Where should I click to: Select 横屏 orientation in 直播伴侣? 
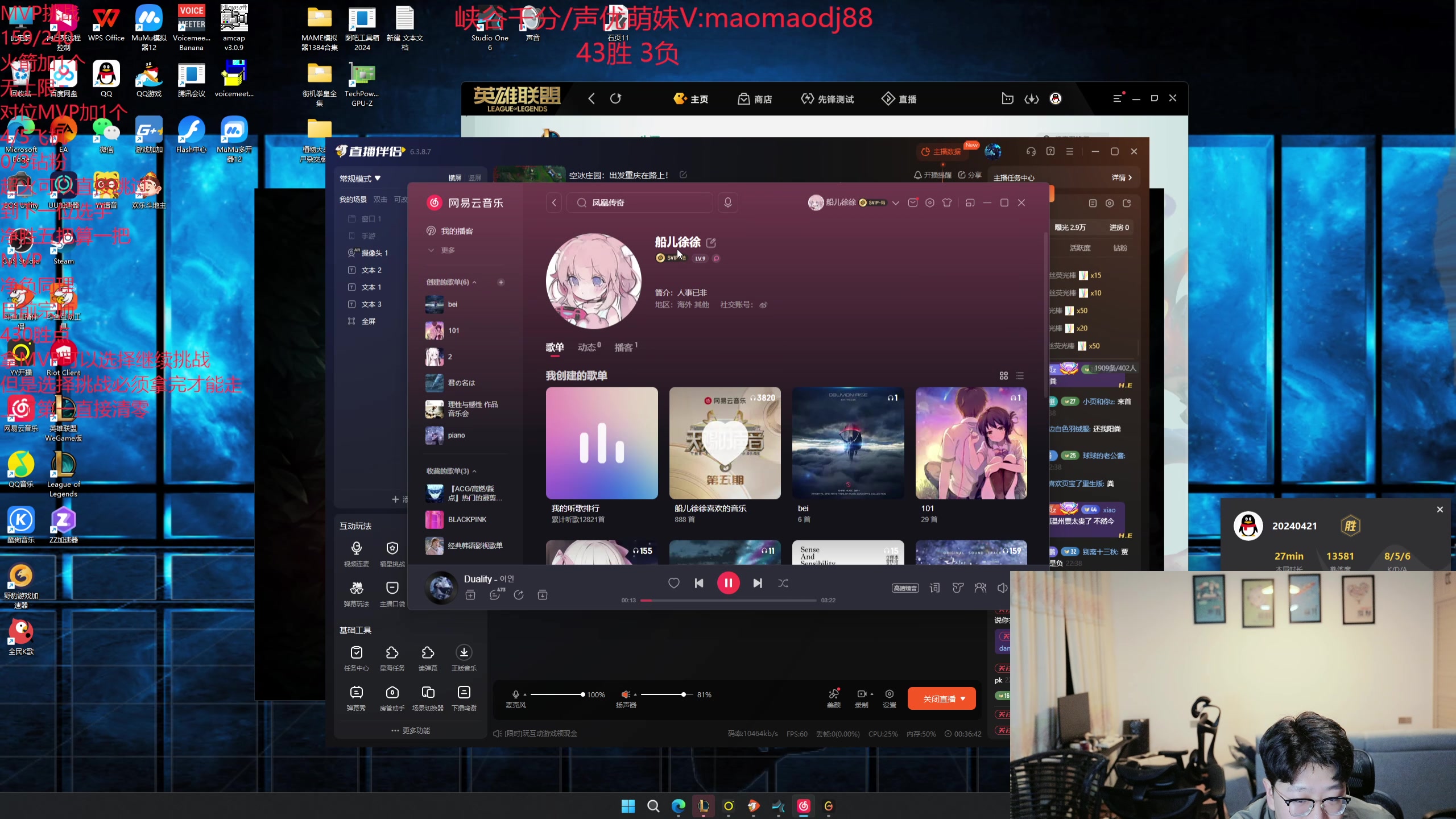point(455,178)
